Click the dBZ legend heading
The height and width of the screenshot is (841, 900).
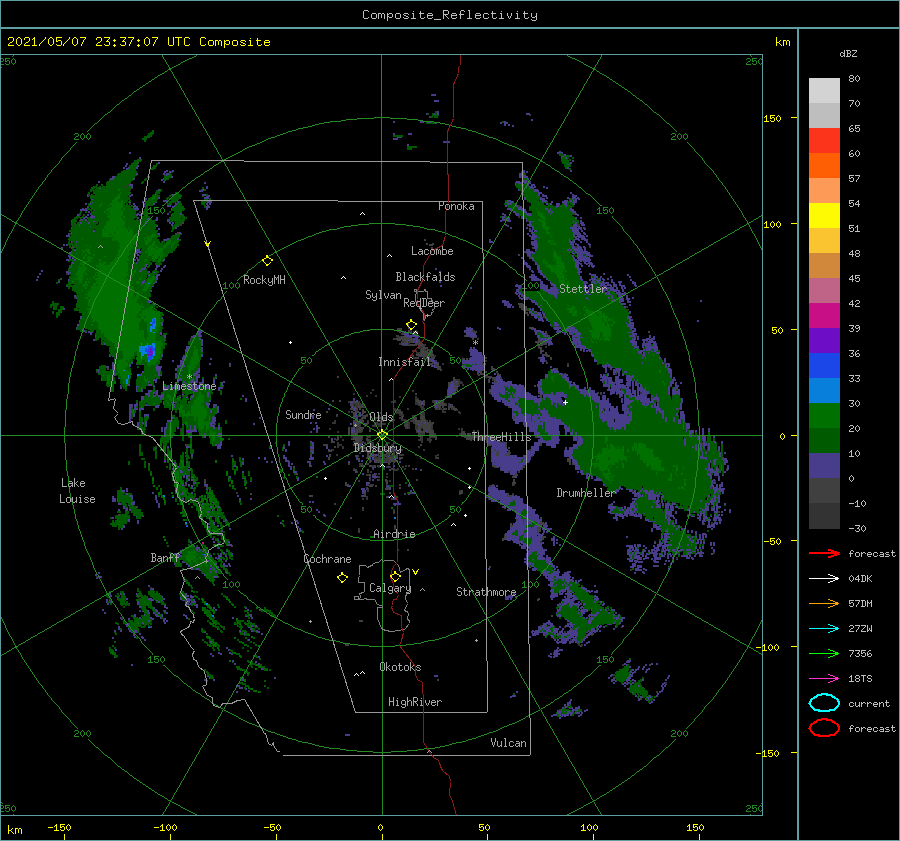pos(848,53)
